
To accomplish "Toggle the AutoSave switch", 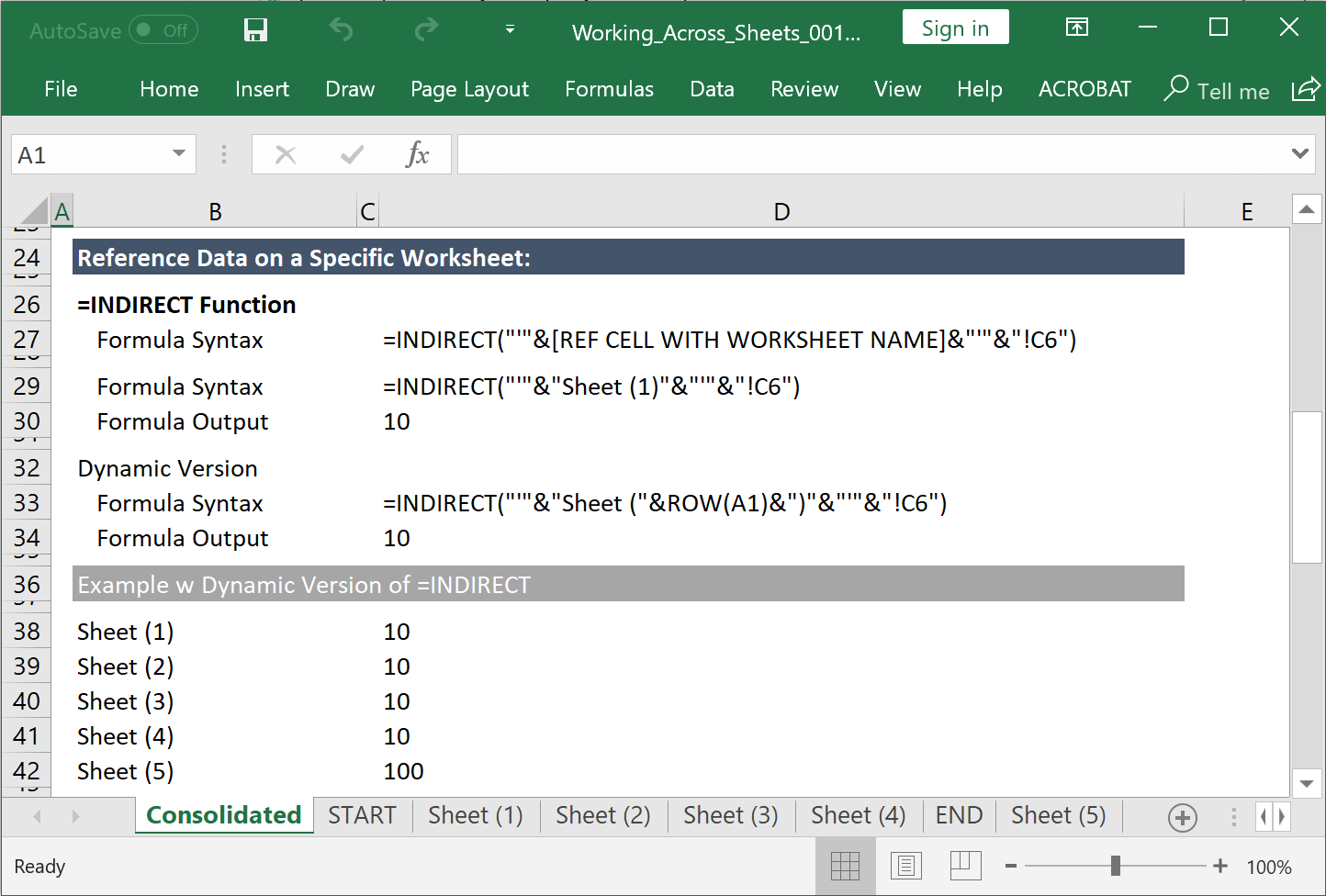I will tap(163, 30).
